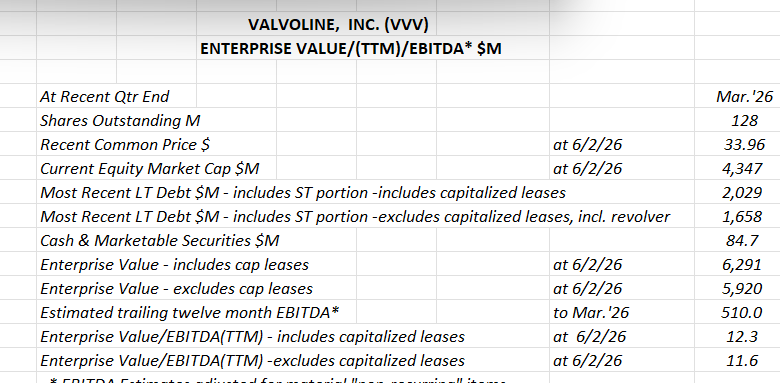Viewport: 780px width, 383px height.
Task: Select the LT debt excluding leases value 1,658
Action: pos(737,216)
